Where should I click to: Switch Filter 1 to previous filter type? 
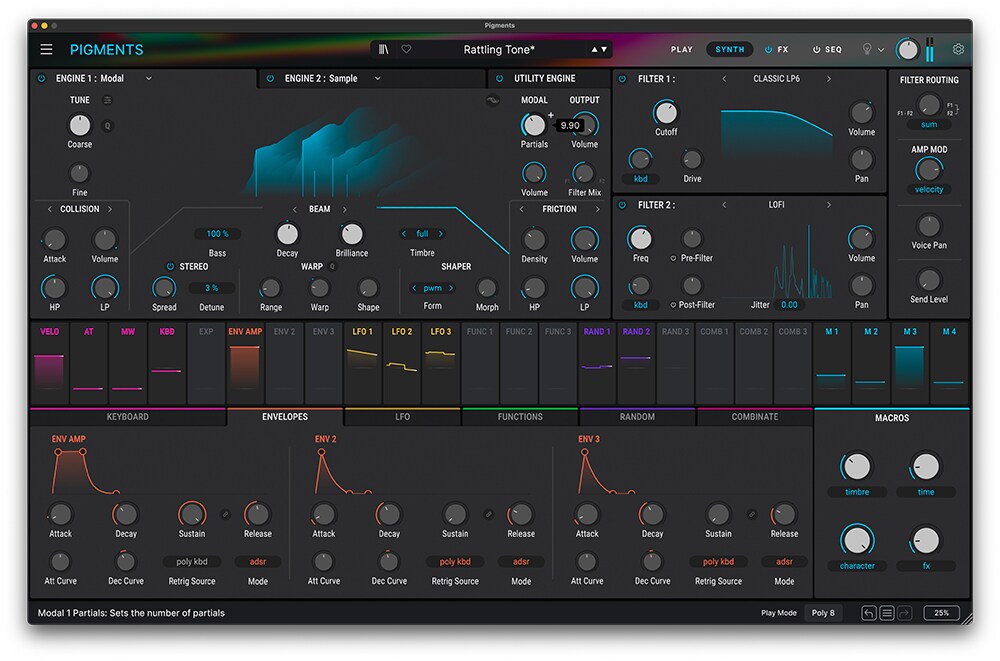coord(724,79)
